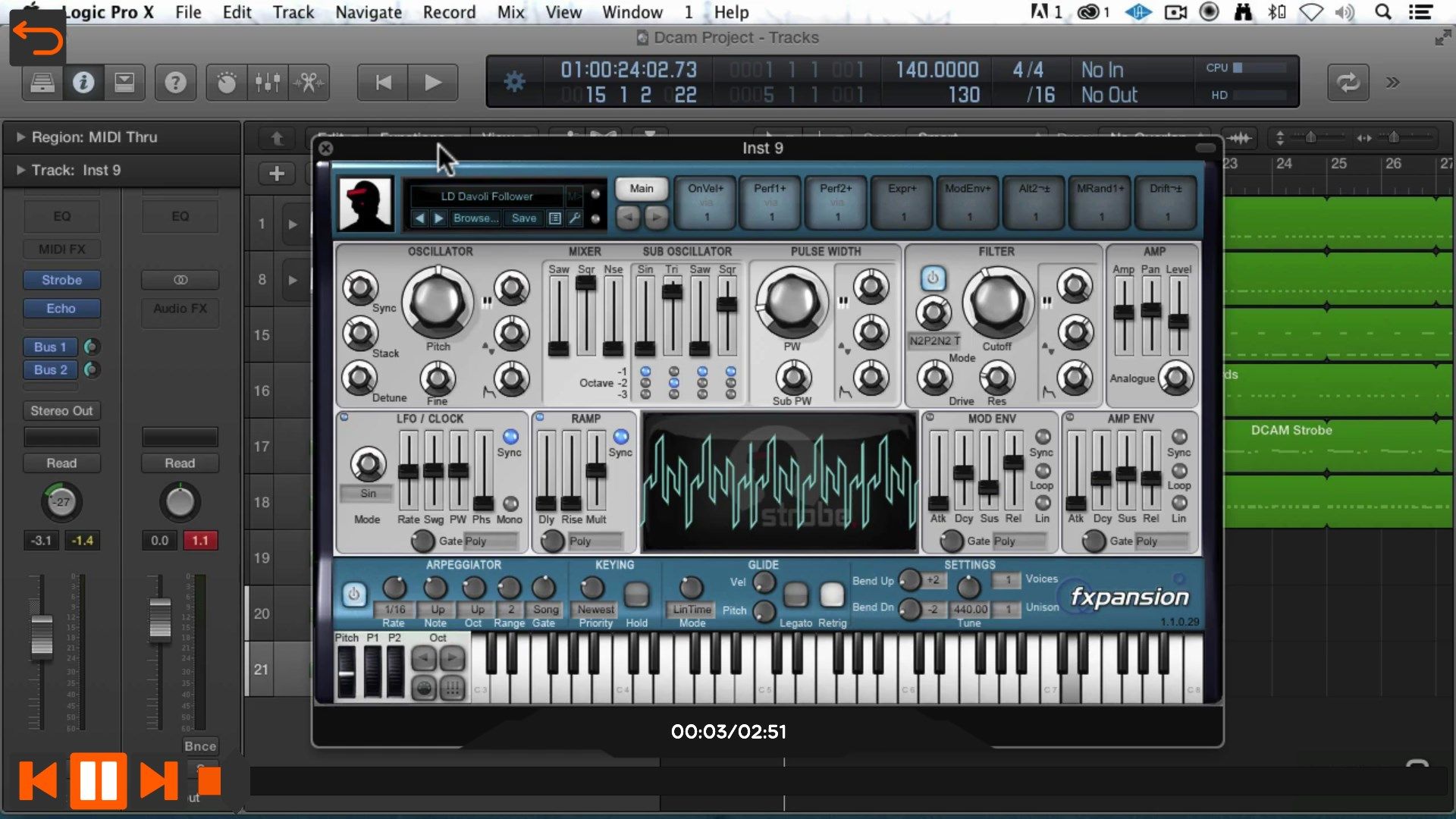This screenshot has height=819, width=1456.
Task: Click the Bnce bounce button
Action: coord(200,746)
